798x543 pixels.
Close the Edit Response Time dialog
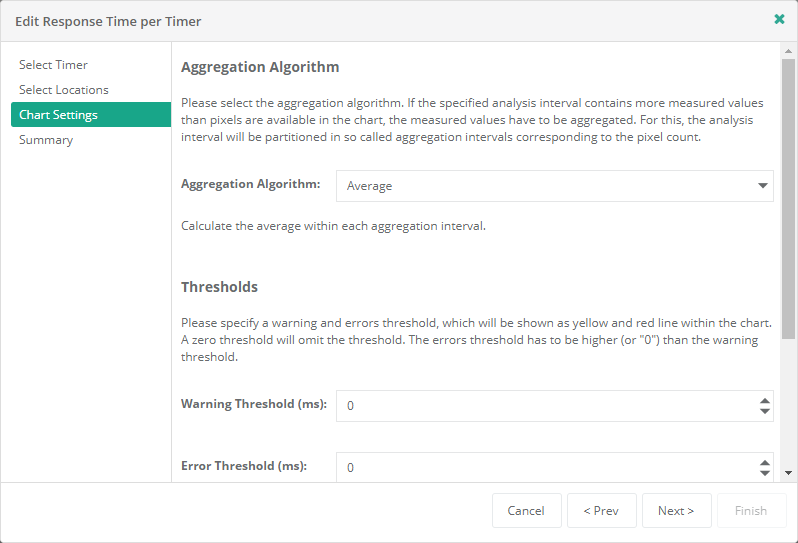click(x=779, y=19)
